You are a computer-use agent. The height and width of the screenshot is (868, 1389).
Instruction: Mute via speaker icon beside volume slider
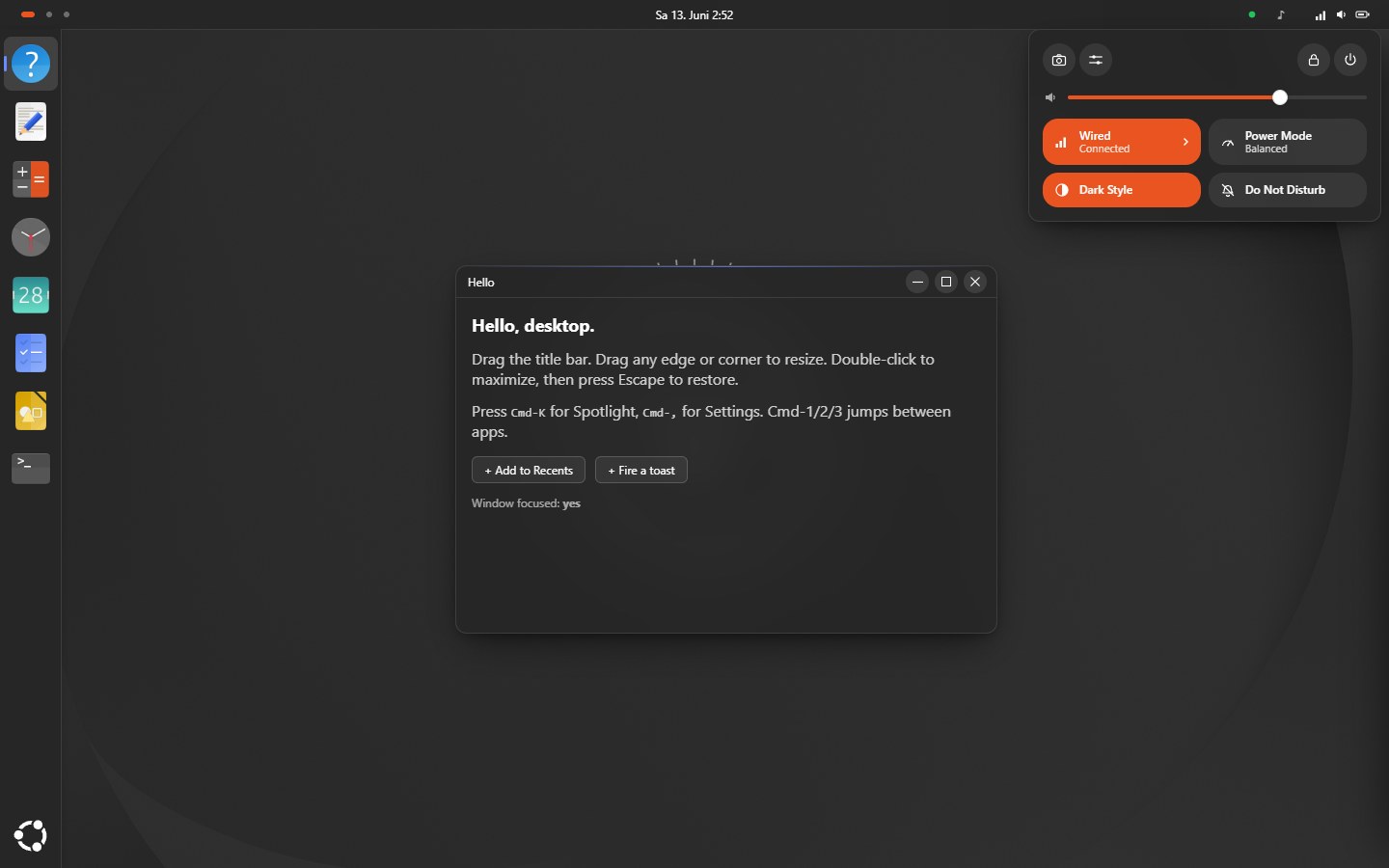1050,97
